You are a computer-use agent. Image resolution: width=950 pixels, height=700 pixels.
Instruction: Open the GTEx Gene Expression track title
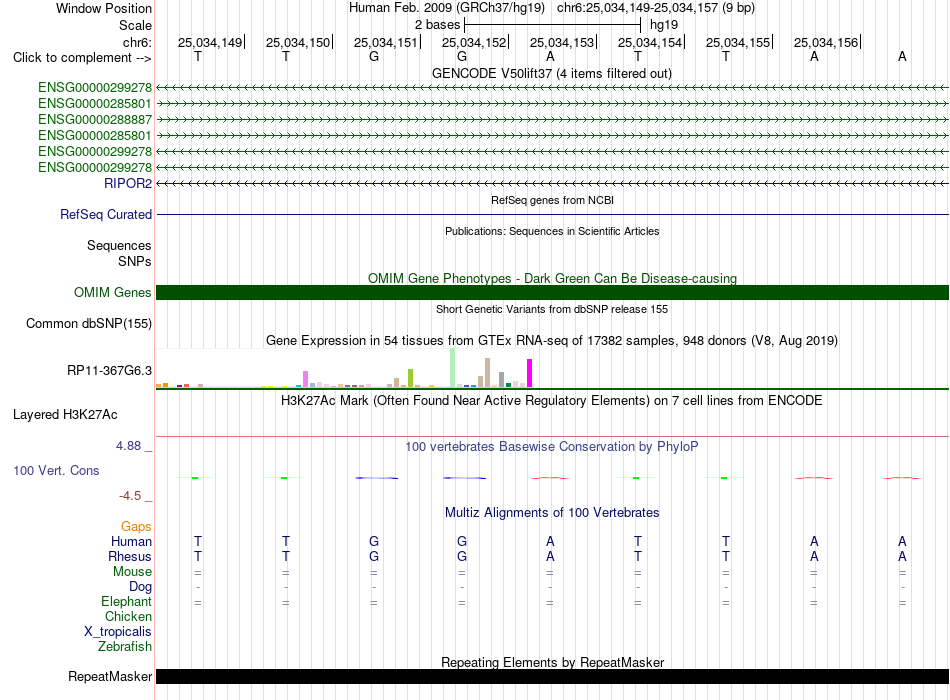[552, 341]
